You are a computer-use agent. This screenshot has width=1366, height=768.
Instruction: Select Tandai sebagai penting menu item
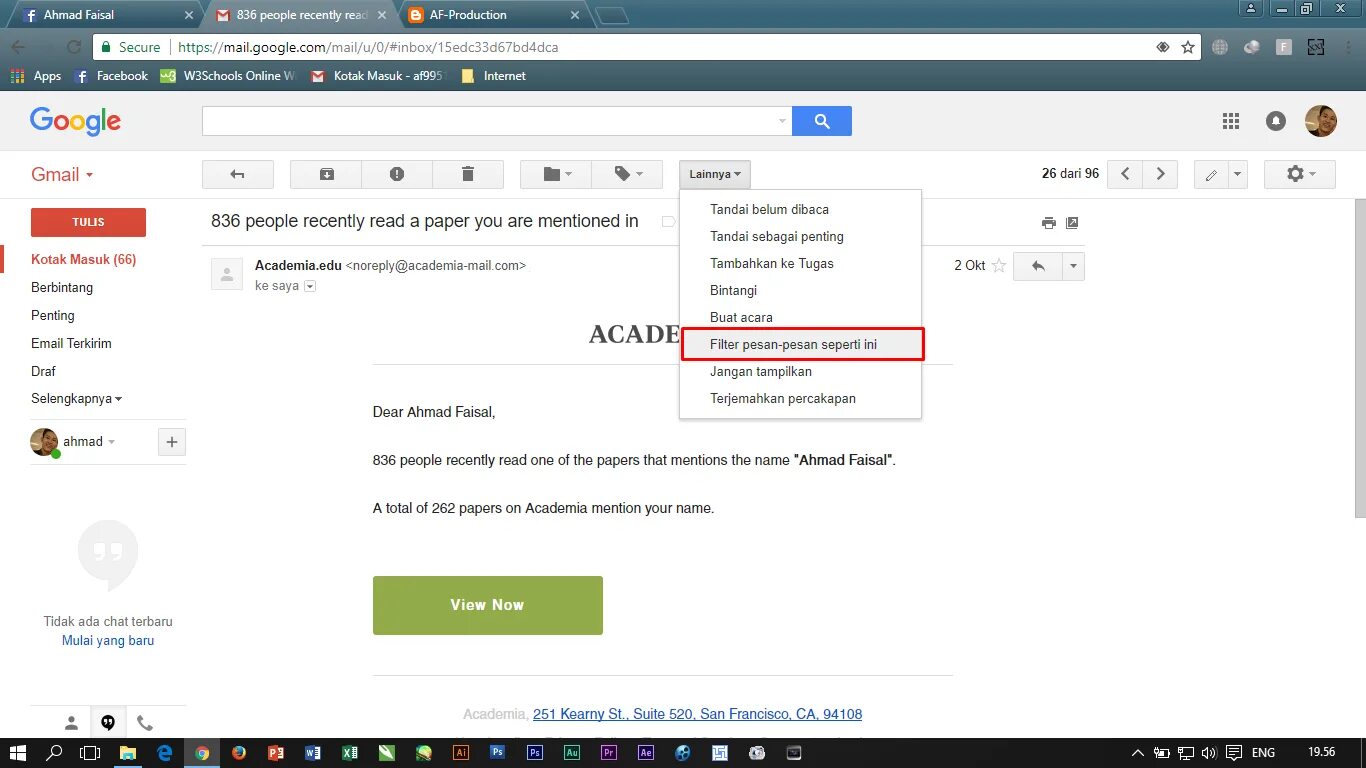(800, 236)
